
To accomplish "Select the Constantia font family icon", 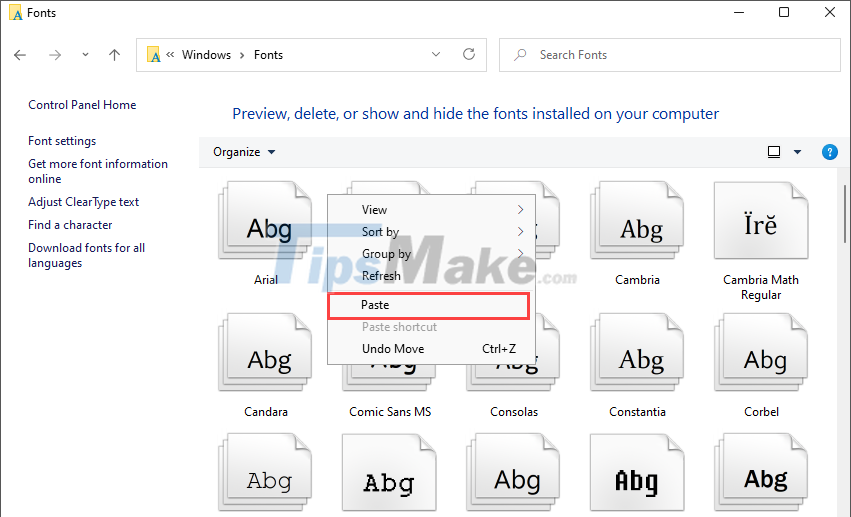I will pos(637,352).
